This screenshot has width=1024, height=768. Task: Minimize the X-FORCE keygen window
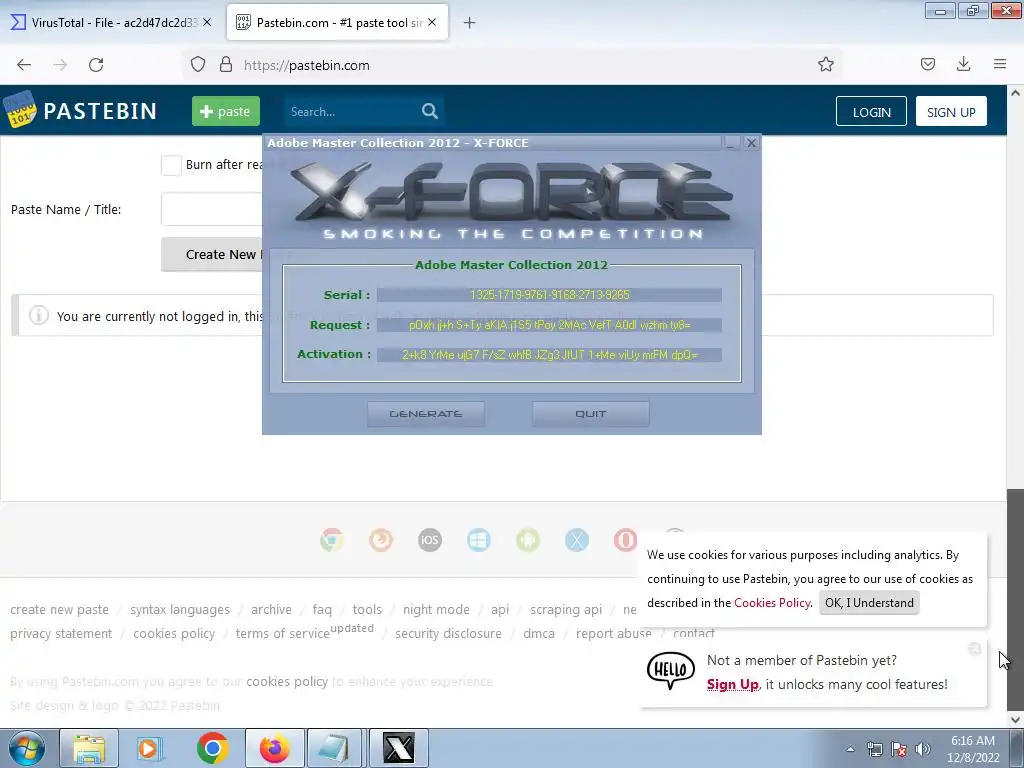coord(731,143)
